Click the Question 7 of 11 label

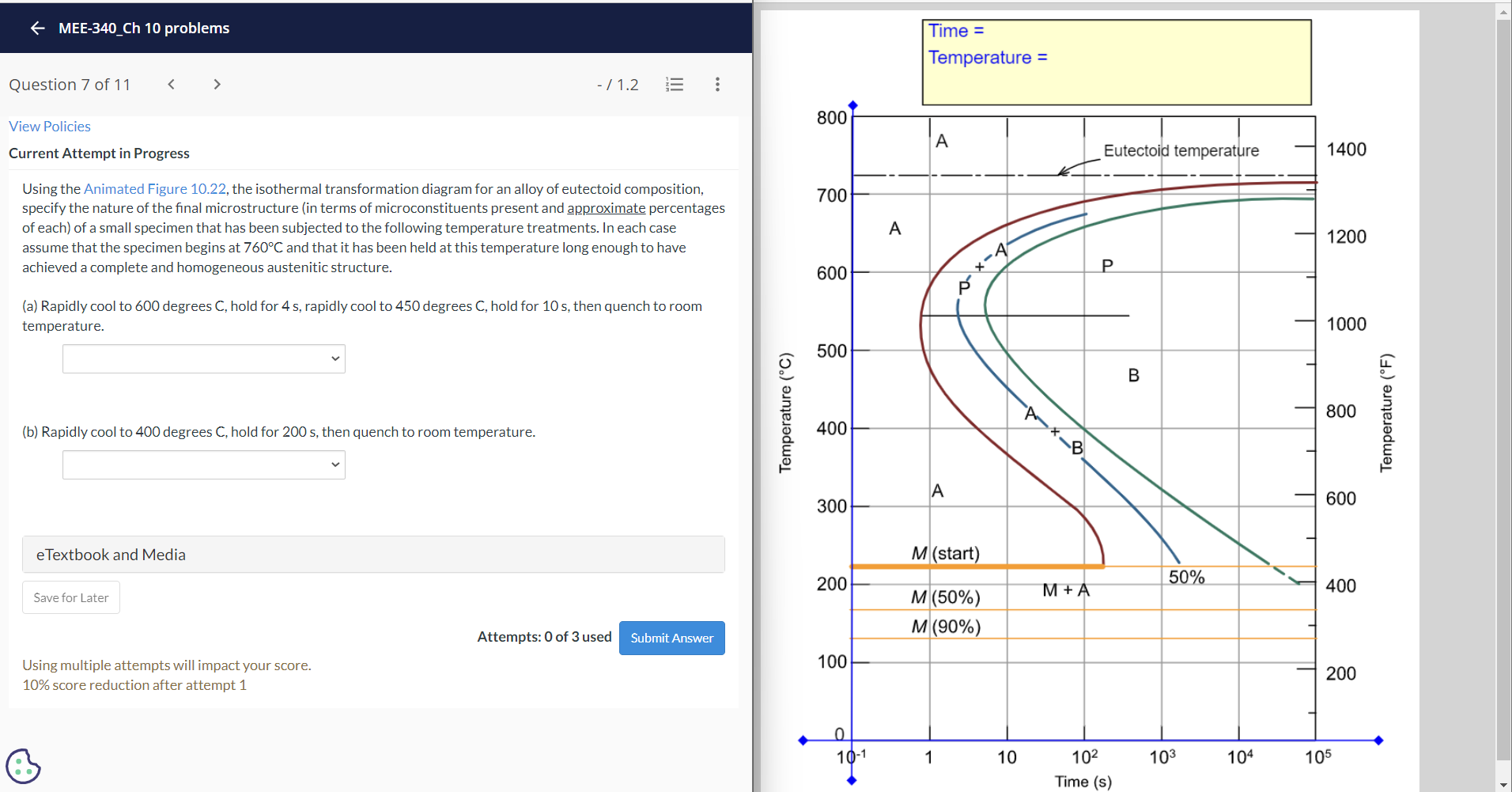(x=70, y=84)
